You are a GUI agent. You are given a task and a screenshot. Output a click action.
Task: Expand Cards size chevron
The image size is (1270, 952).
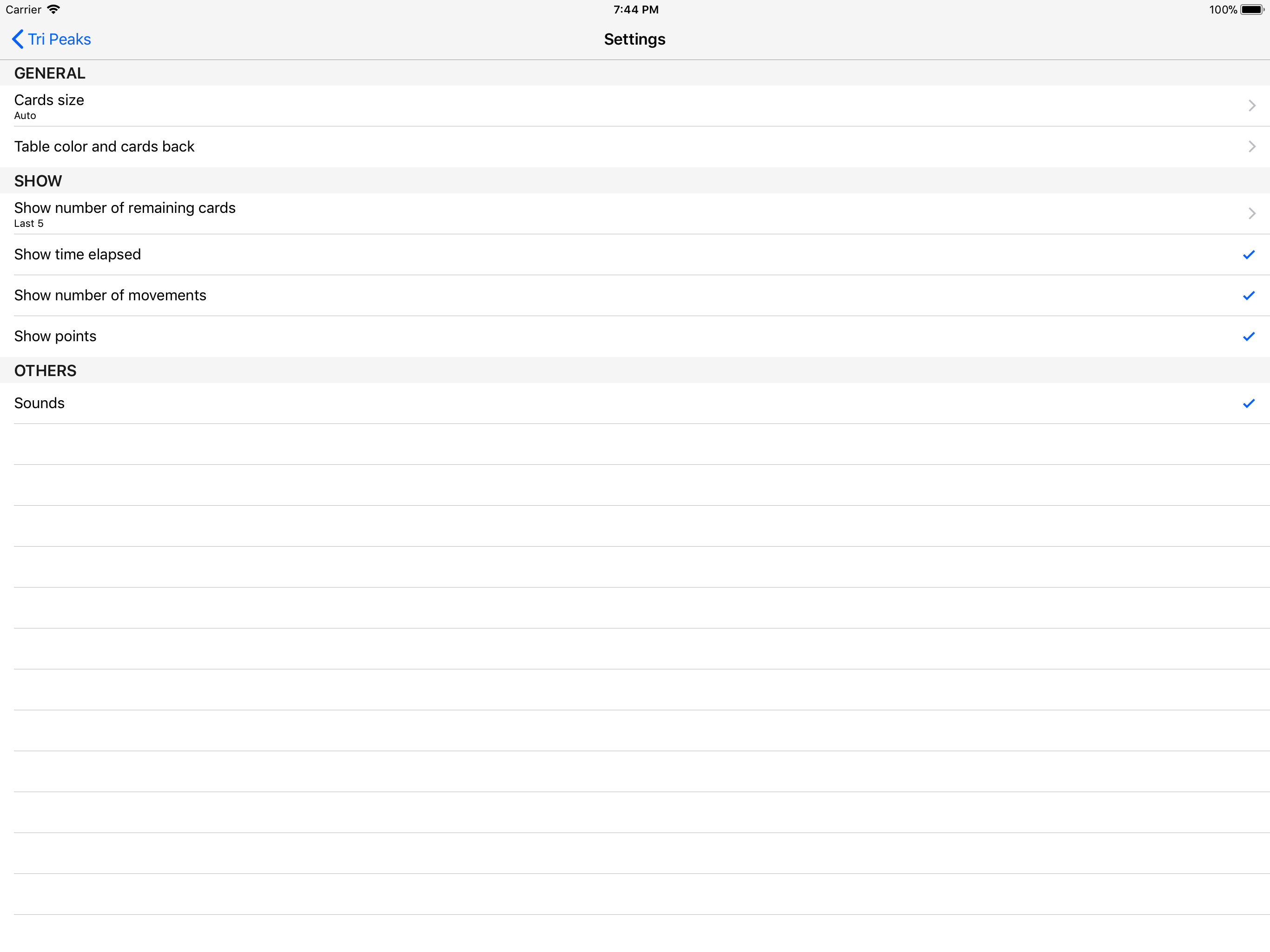(1251, 106)
